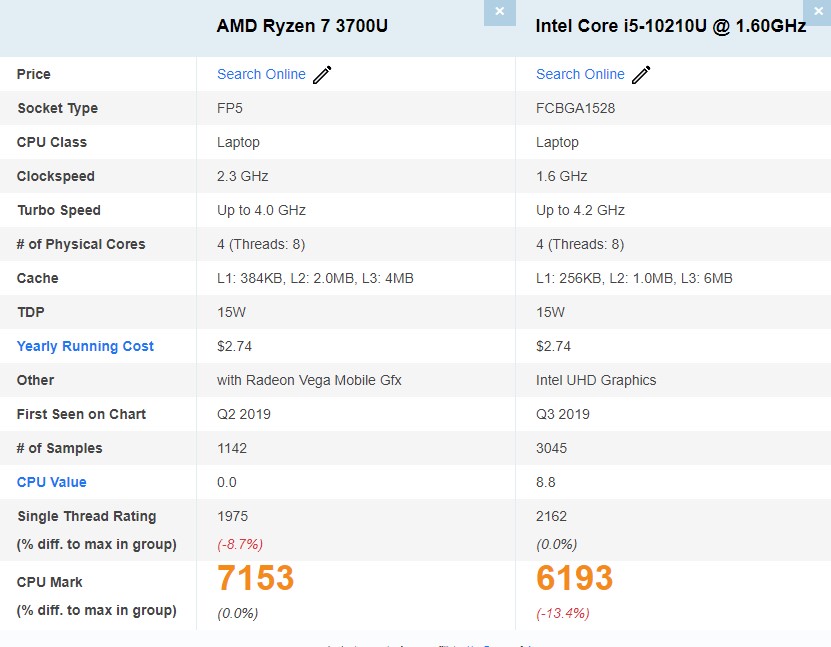Click with Radeon Vega Mobile Gfx text

point(309,380)
